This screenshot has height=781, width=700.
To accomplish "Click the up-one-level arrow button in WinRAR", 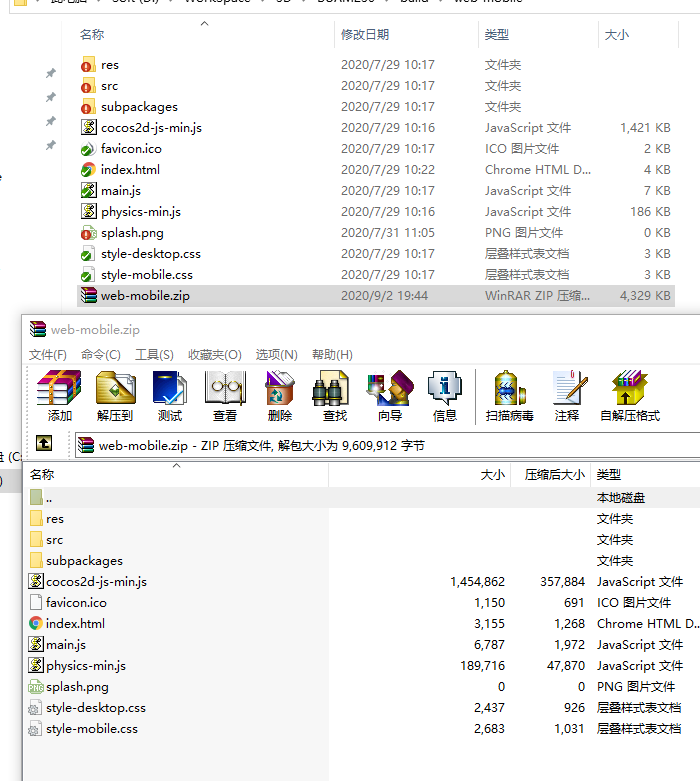I will (x=44, y=443).
